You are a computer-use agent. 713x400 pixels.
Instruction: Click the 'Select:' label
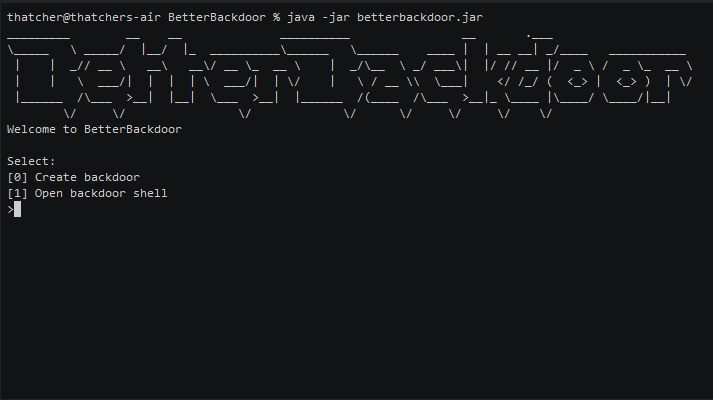point(31,161)
